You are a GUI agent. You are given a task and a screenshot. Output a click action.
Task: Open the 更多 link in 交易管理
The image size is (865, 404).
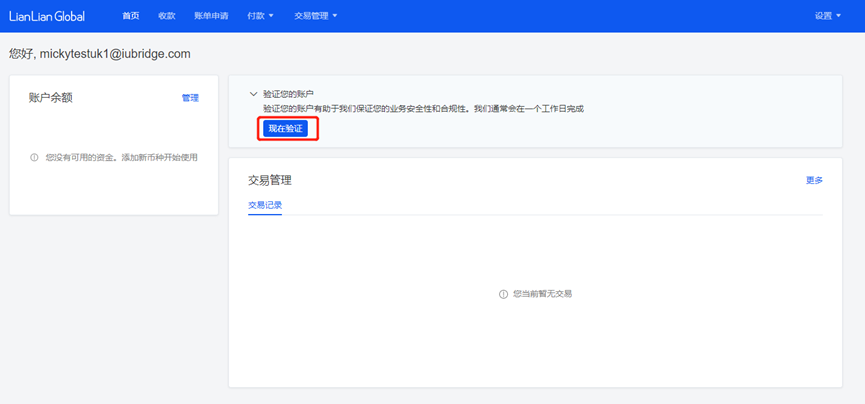coord(814,180)
